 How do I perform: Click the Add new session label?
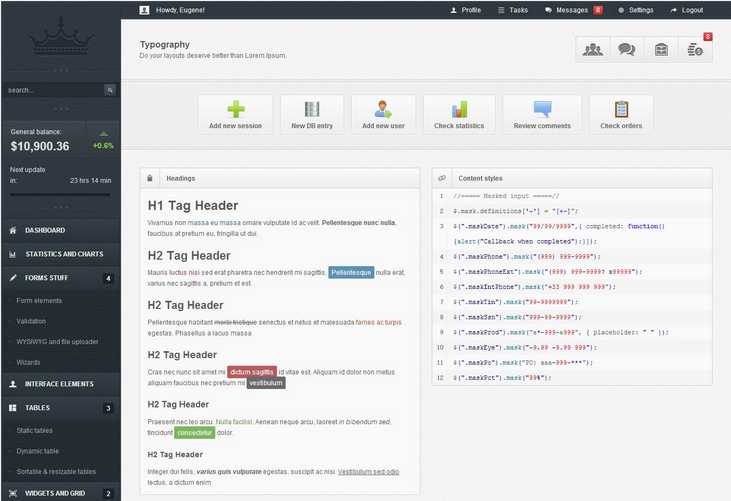[x=235, y=126]
